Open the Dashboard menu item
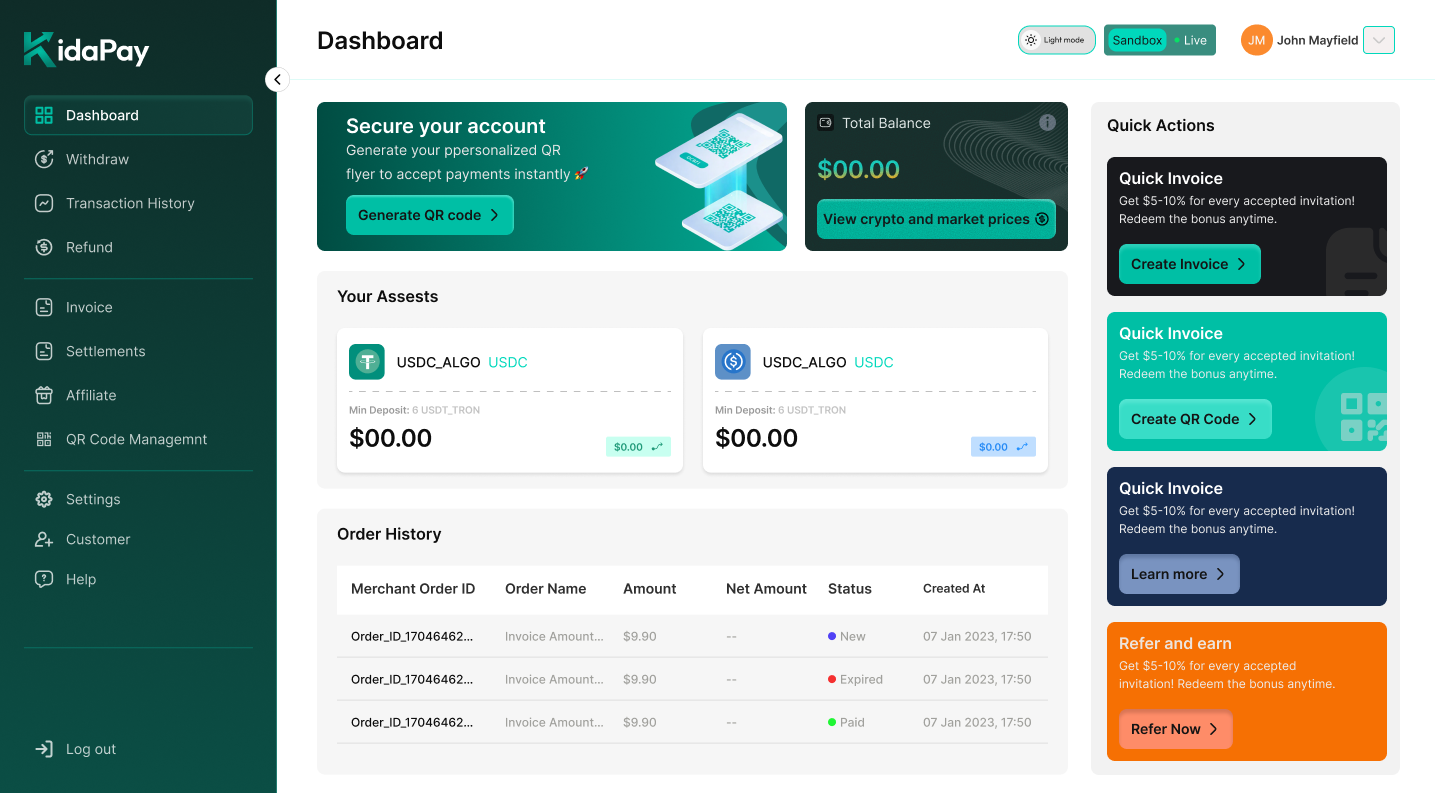 tap(138, 115)
